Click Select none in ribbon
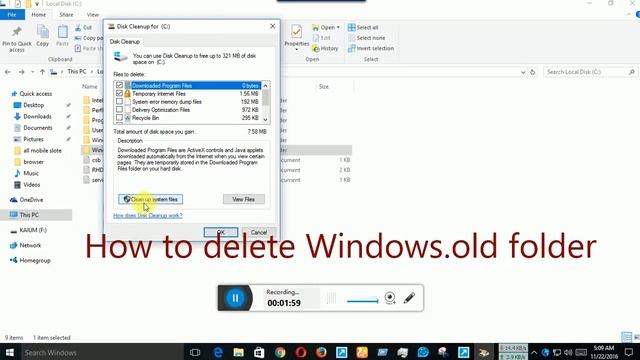The width and height of the screenshot is (640, 360). tap(367, 38)
